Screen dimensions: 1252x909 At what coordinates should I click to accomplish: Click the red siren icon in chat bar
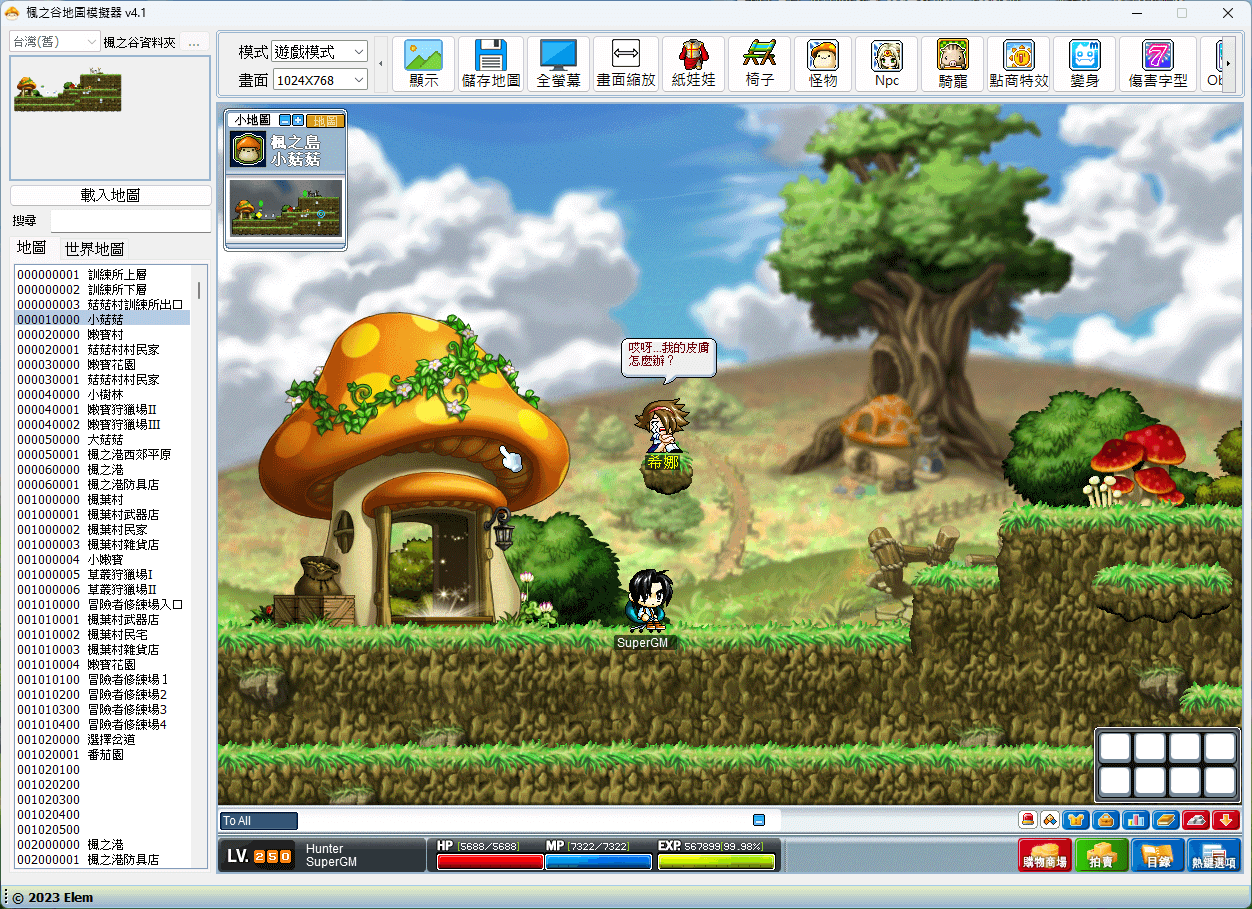[x=1028, y=820]
